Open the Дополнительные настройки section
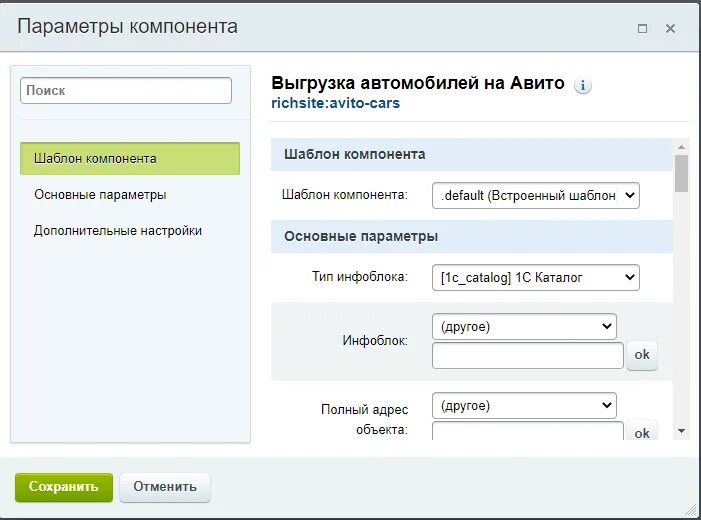Image resolution: width=701 pixels, height=520 pixels. point(118,231)
